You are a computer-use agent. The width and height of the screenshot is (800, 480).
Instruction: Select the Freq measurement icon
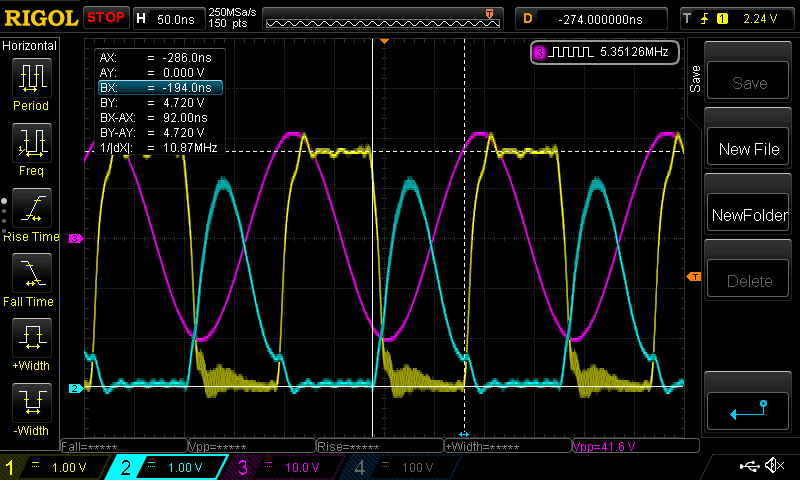(32, 143)
